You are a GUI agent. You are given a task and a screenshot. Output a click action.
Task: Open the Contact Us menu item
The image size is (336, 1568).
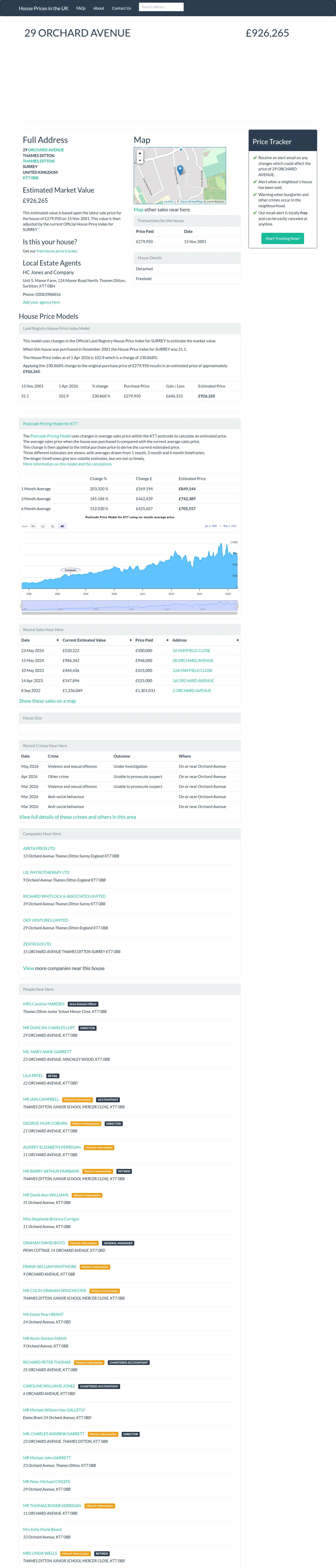coord(121,9)
